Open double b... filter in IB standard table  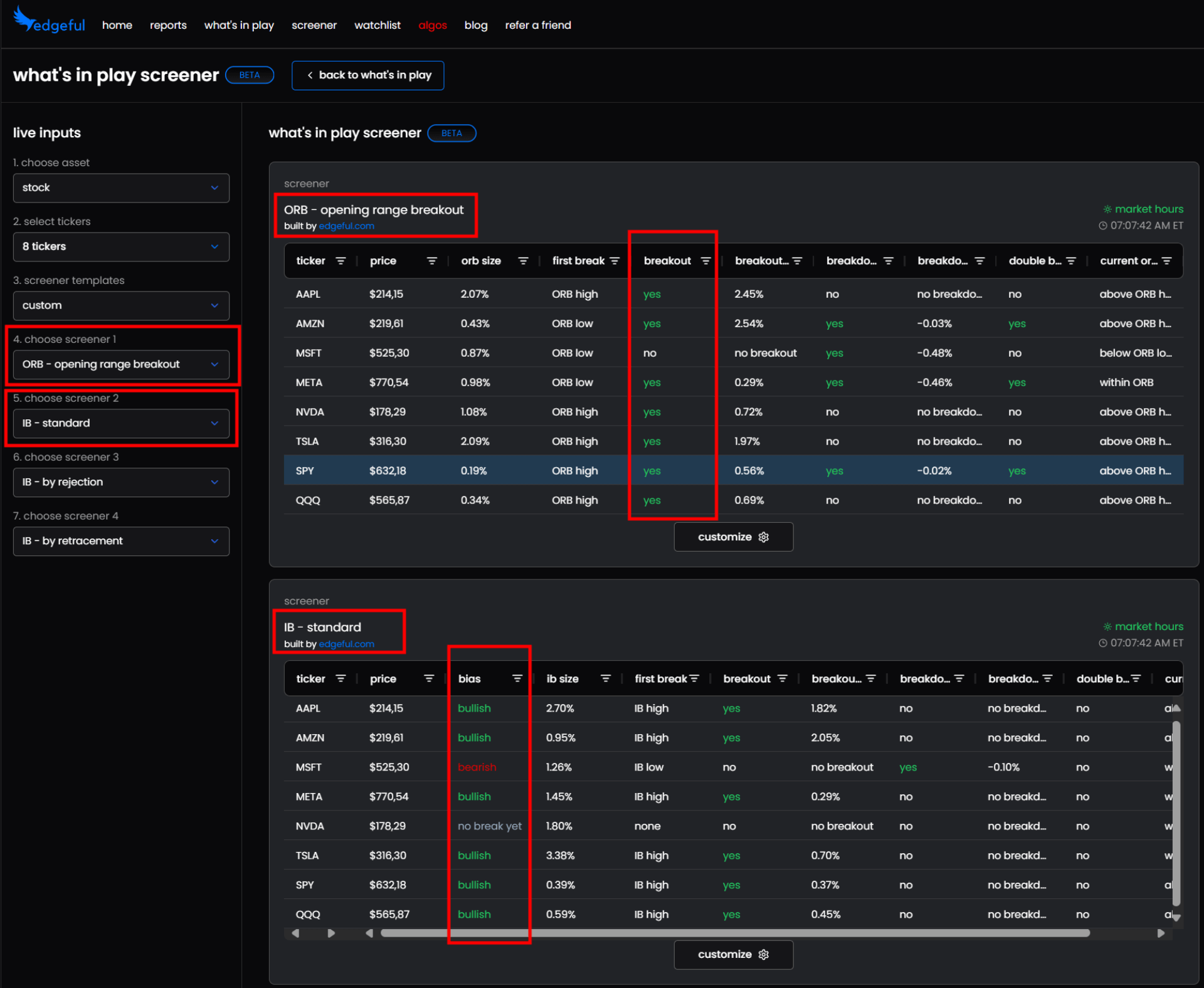click(1136, 678)
